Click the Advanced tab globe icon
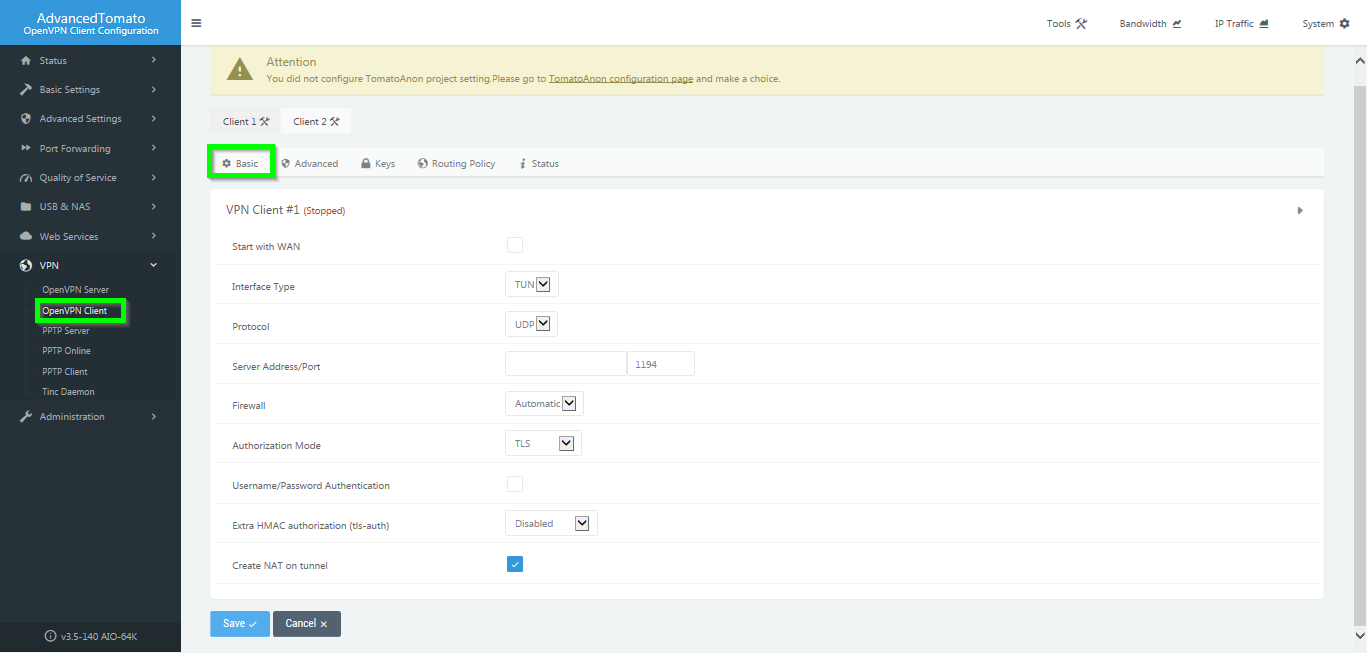 [286, 164]
